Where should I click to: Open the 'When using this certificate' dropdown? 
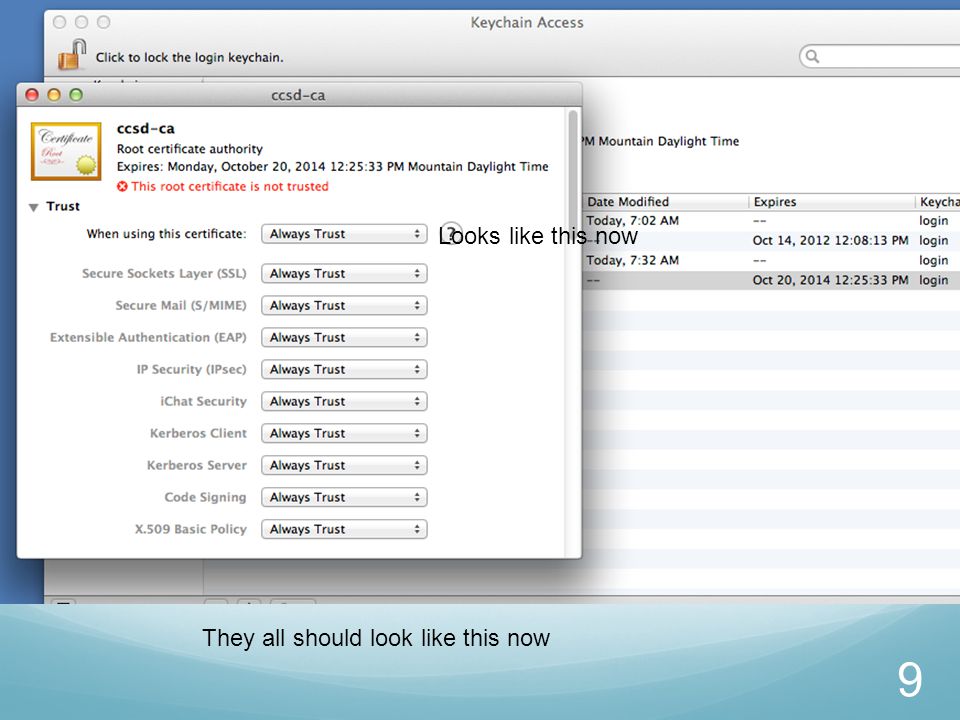click(x=344, y=234)
